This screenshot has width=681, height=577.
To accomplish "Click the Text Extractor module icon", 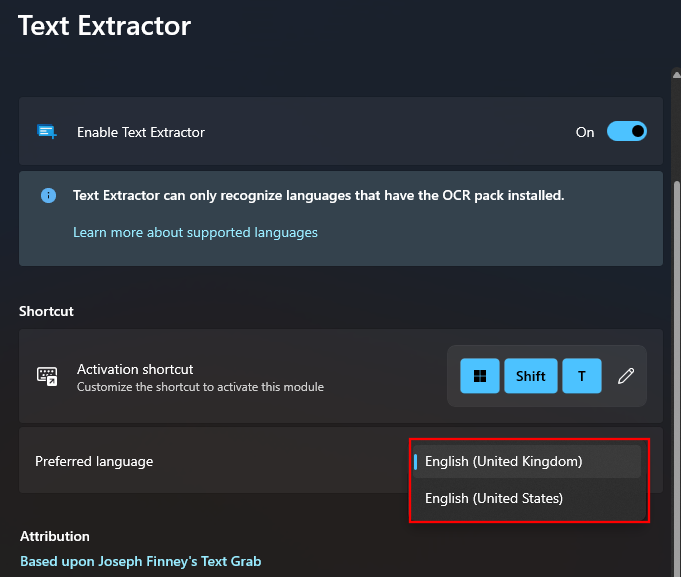I will pos(47,132).
